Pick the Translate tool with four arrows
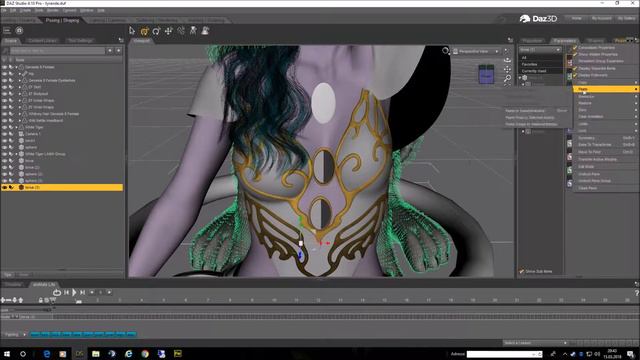This screenshot has width=640, height=360. click(x=169, y=31)
